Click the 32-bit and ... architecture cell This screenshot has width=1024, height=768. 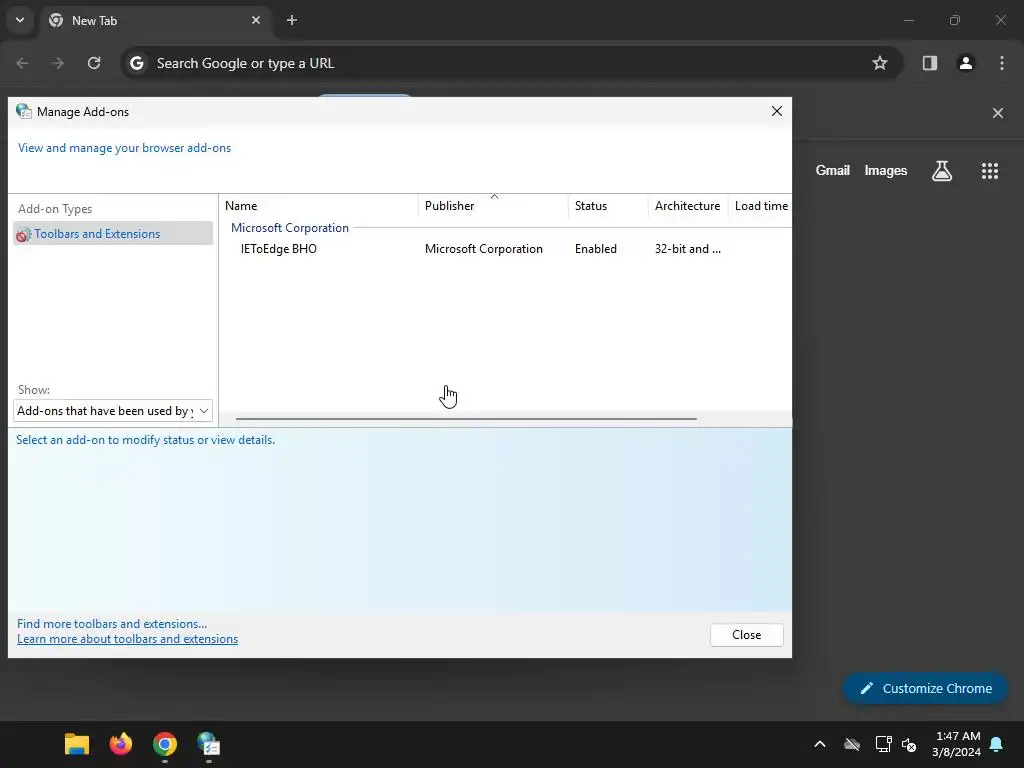pyautogui.click(x=688, y=249)
